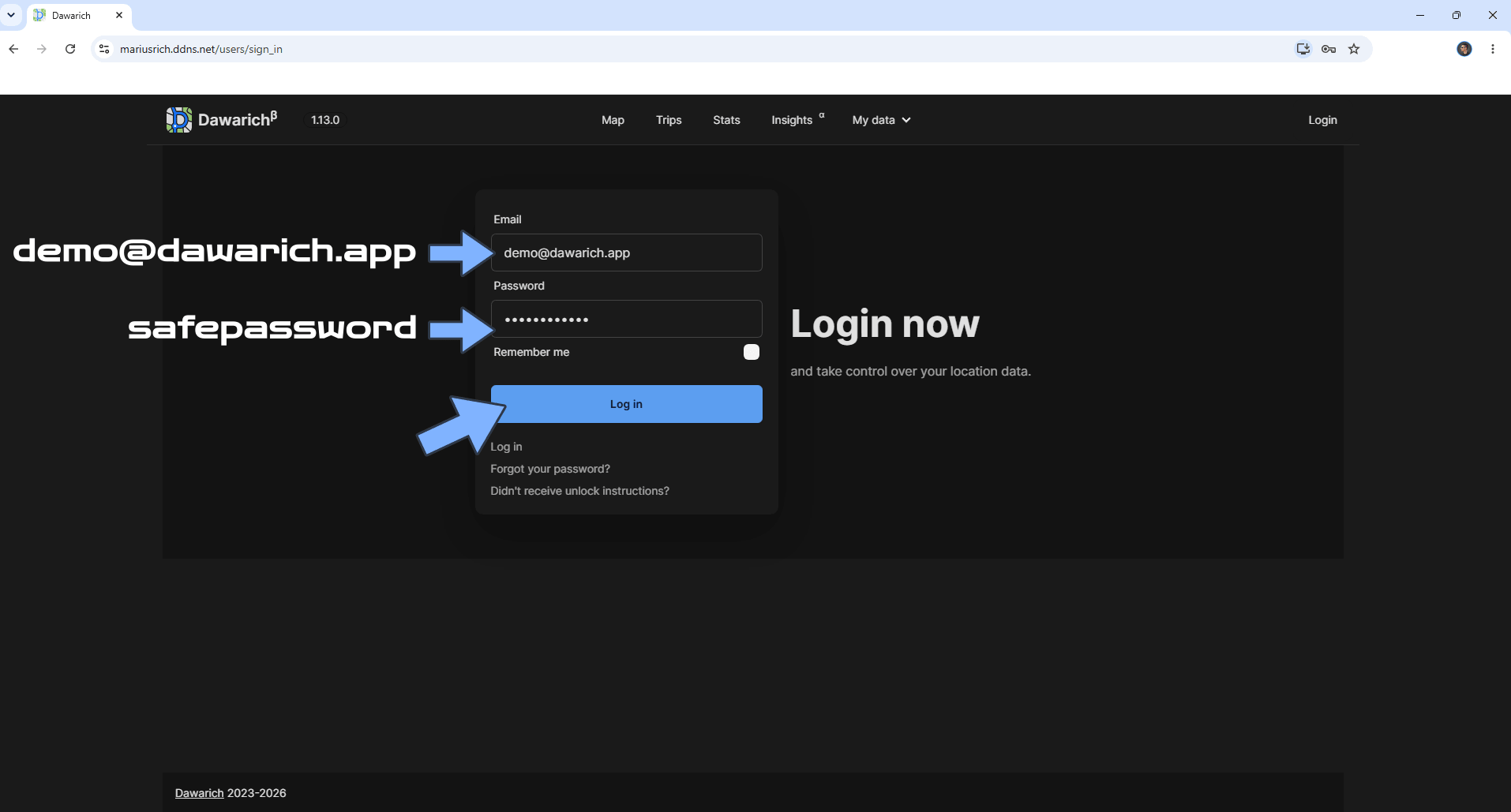
Task: Focus the Password input field
Action: [627, 319]
